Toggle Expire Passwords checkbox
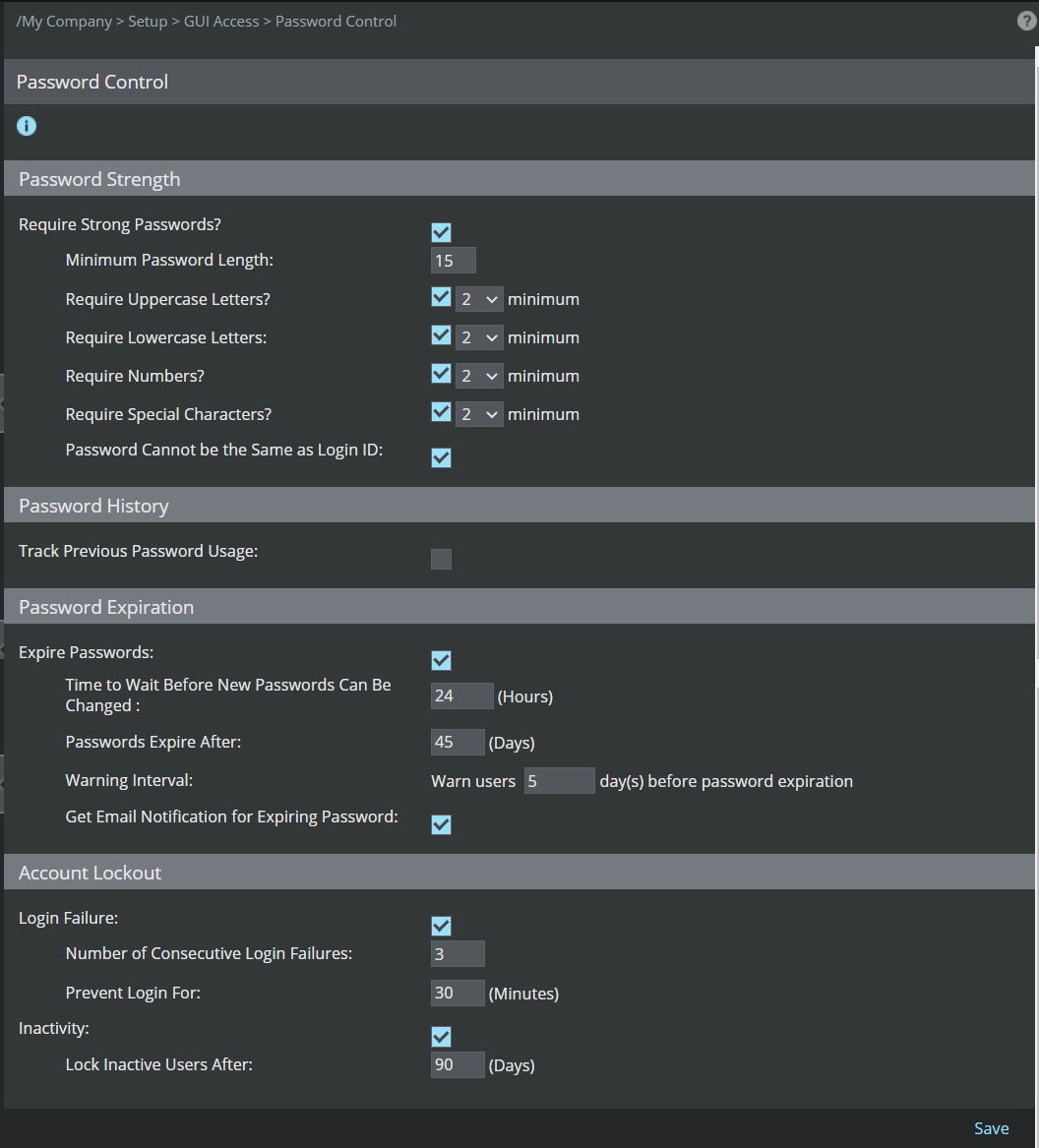 (441, 660)
